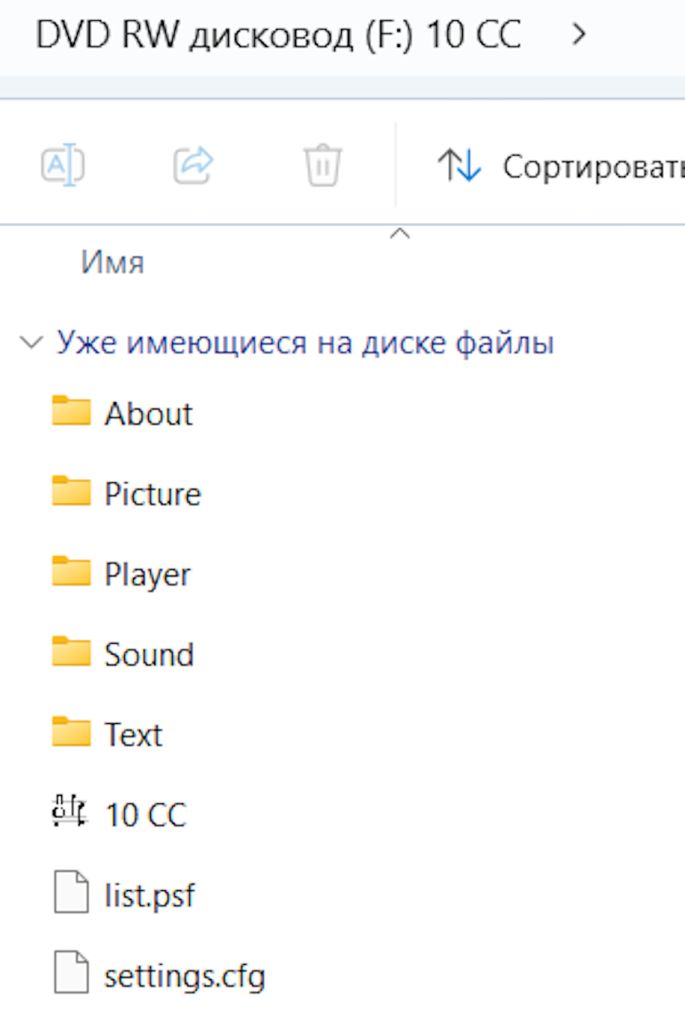The width and height of the screenshot is (685, 1024).
Task: Select the Player folder name
Action: [148, 575]
